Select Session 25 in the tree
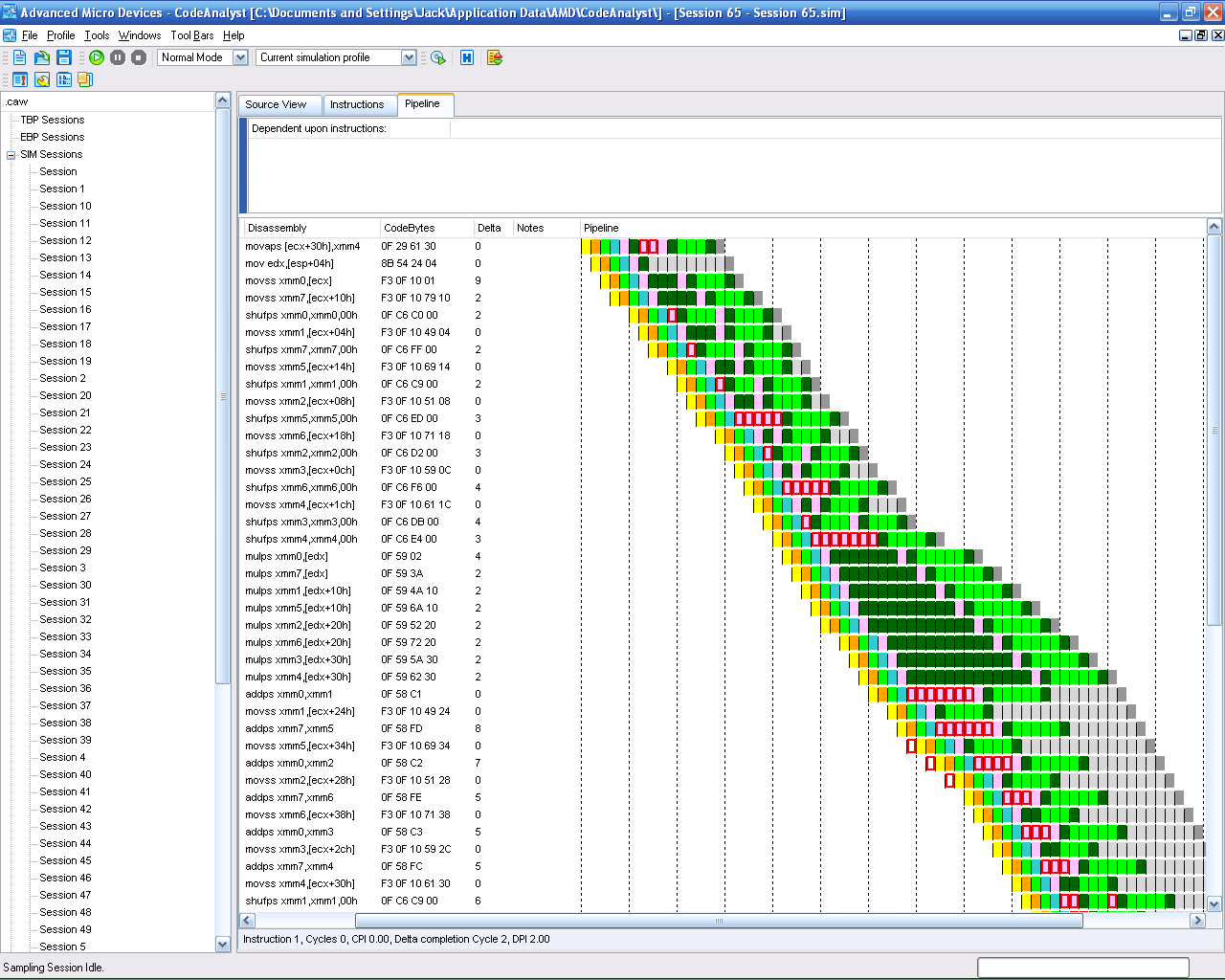 [x=65, y=481]
